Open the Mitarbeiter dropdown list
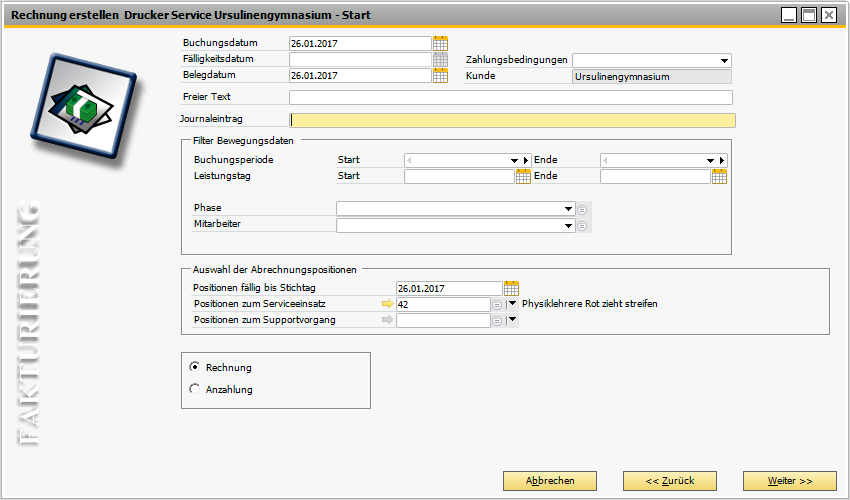 point(568,225)
